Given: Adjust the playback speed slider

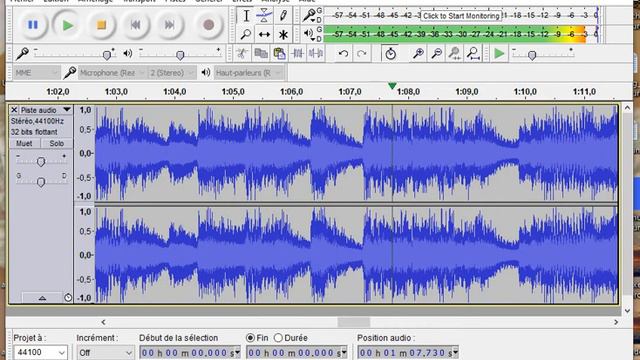Looking at the screenshot, I should (x=532, y=55).
